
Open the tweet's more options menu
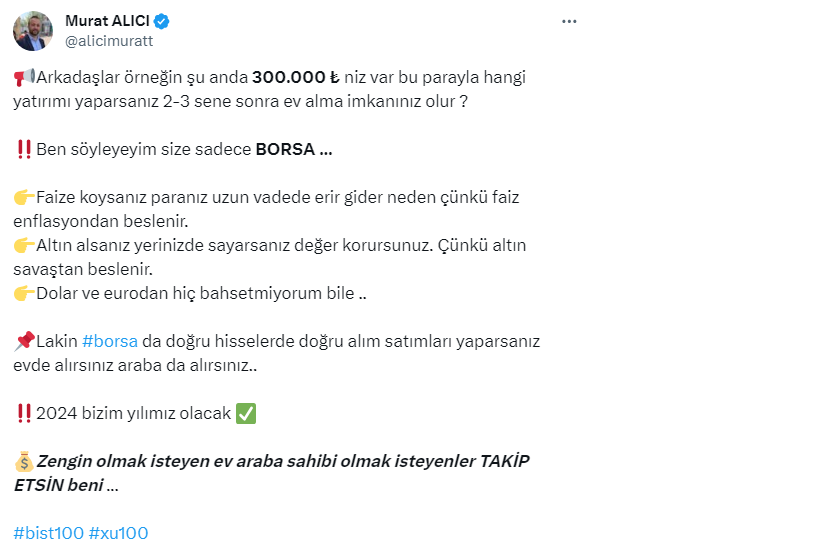pos(569,21)
